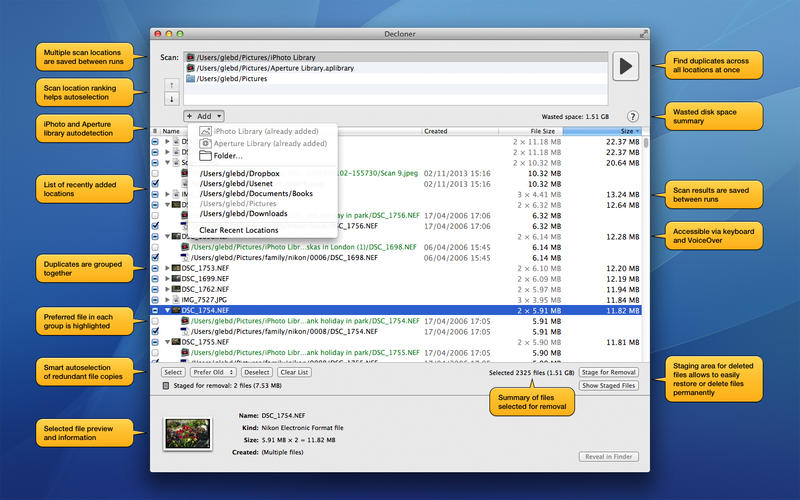The height and width of the screenshot is (500, 800).
Task: Open the Prefer Old dropdown
Action: (x=214, y=372)
